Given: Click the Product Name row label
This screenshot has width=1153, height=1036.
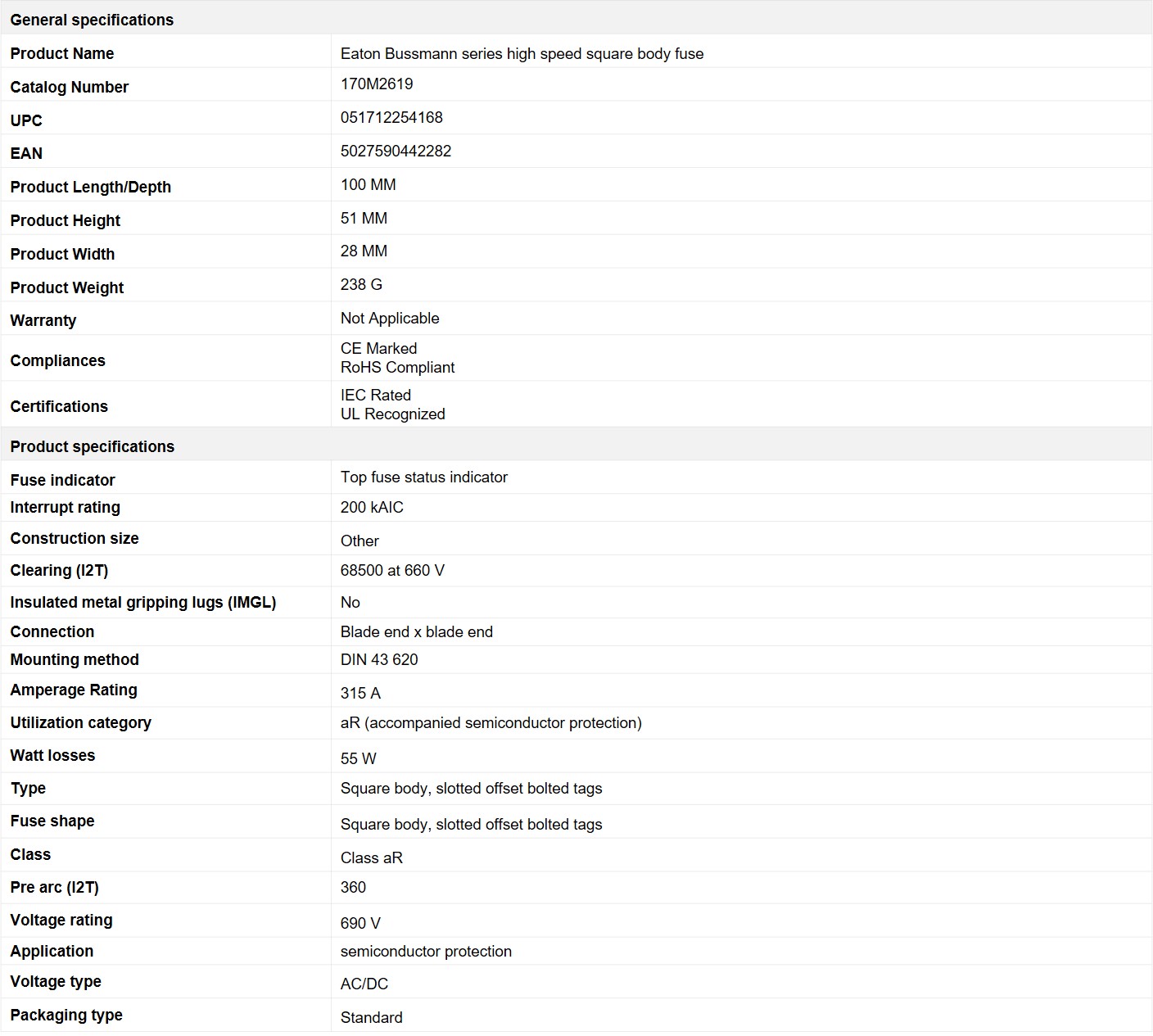Looking at the screenshot, I should click(x=62, y=53).
